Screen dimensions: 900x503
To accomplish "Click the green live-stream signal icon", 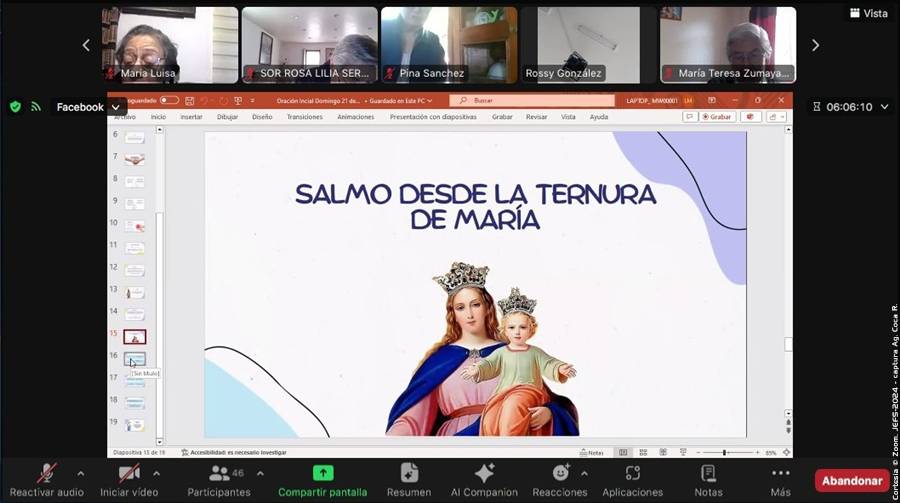I will point(36,107).
